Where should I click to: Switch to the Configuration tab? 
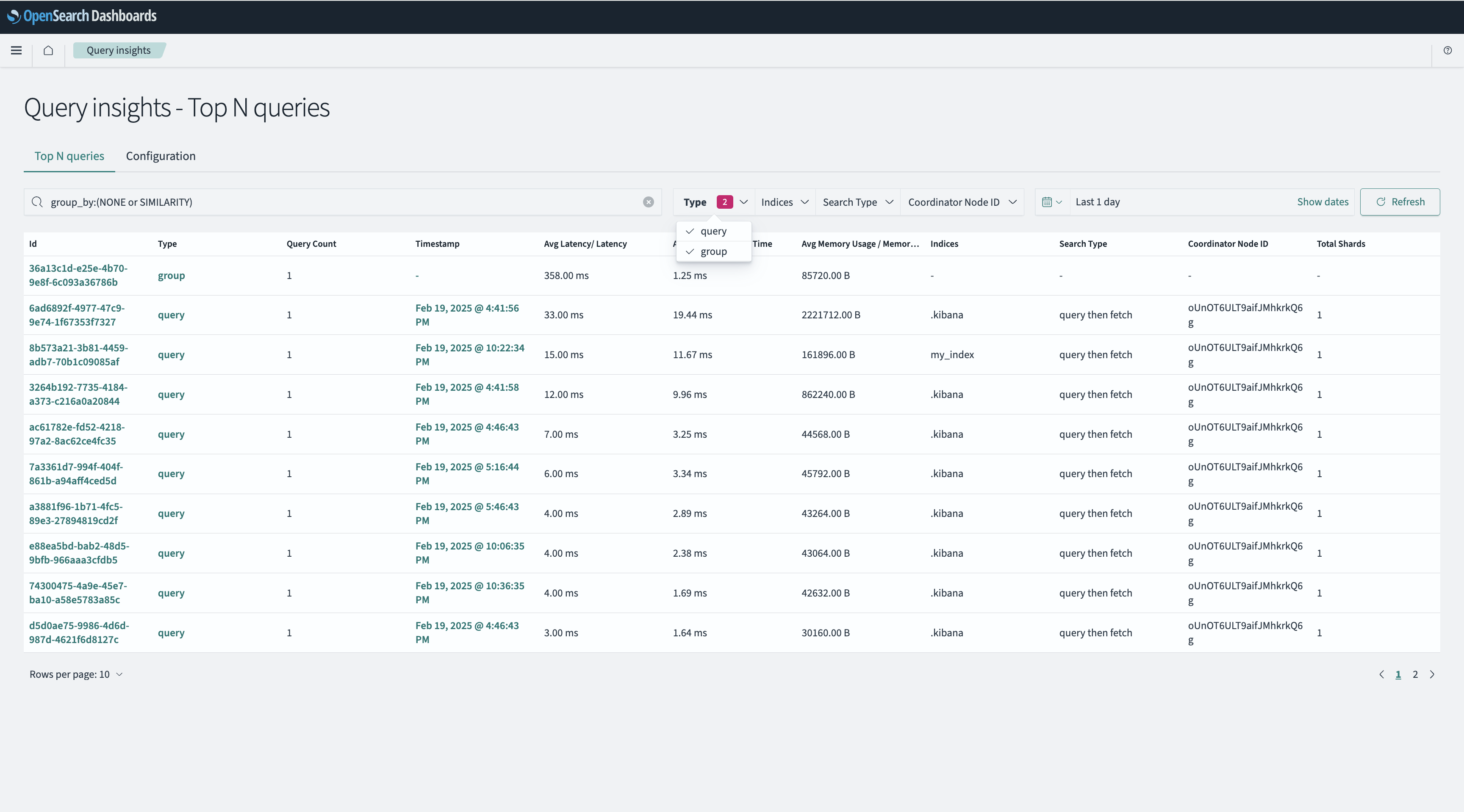click(x=161, y=156)
